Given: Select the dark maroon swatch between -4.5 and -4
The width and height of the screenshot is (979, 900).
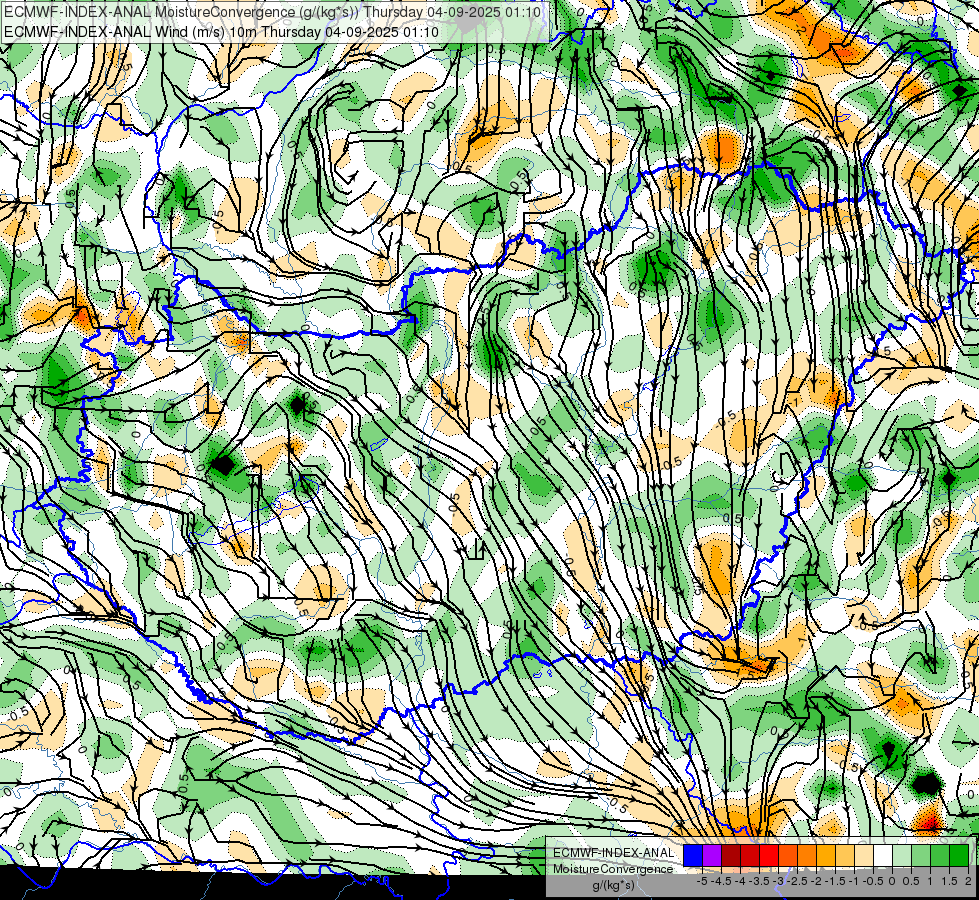Looking at the screenshot, I should pos(731,856).
